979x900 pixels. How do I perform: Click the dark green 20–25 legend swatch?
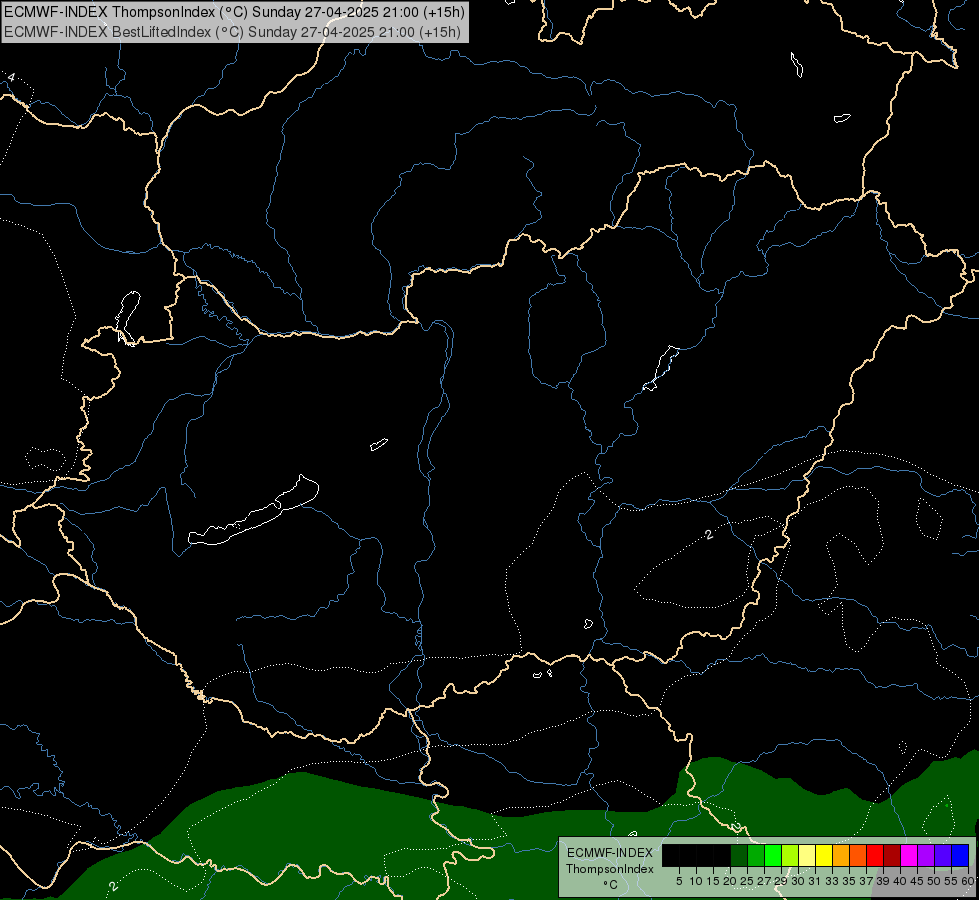(739, 855)
